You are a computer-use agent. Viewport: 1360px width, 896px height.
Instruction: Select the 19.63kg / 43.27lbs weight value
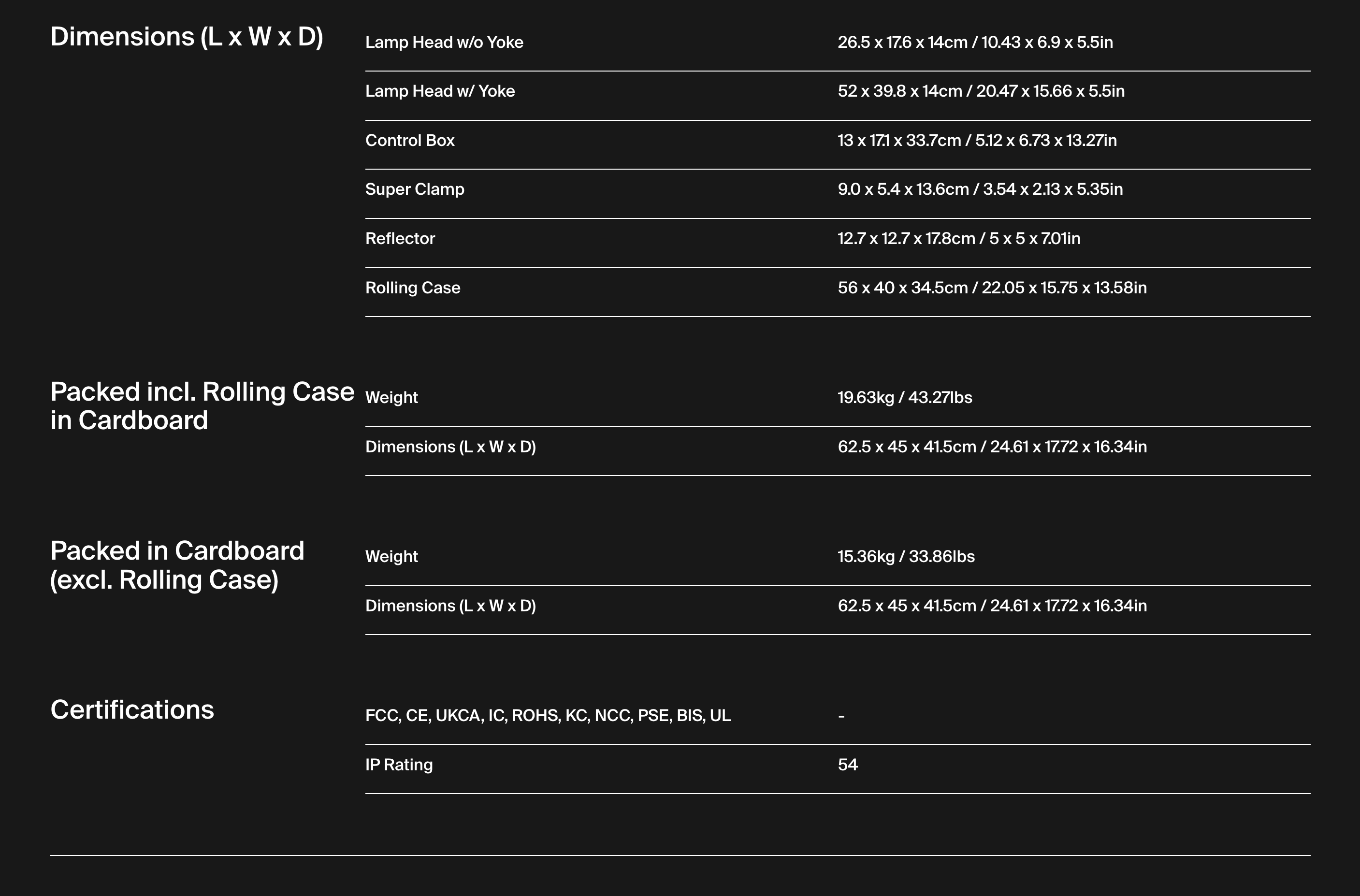905,398
